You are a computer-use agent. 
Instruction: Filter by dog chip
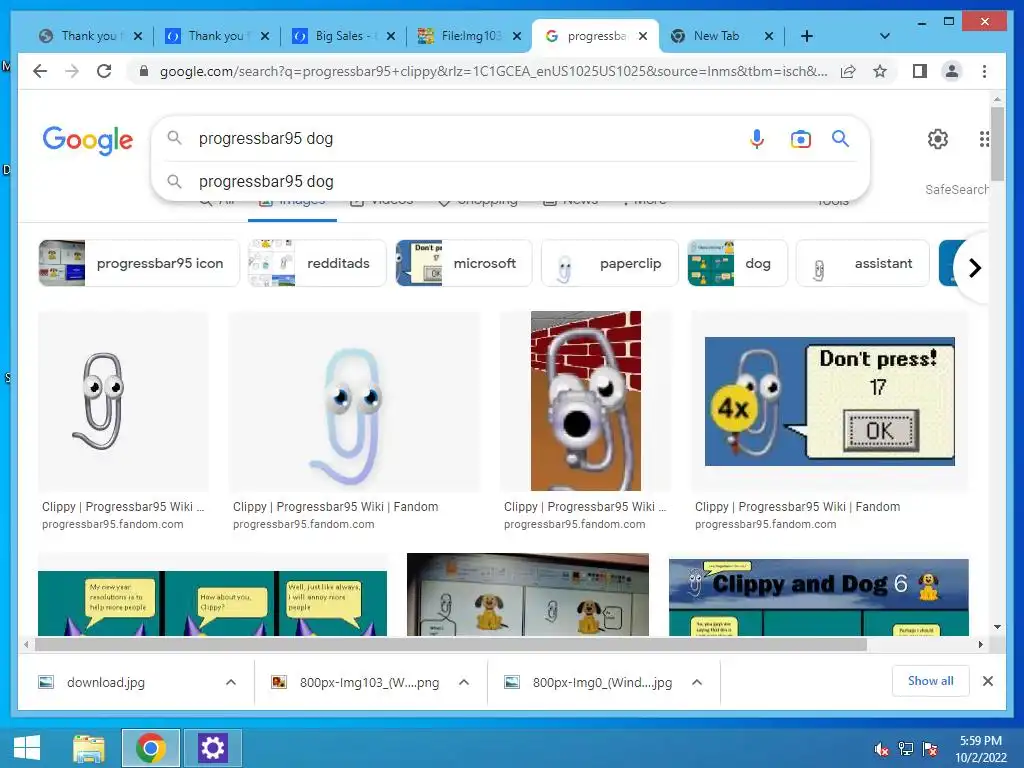pyautogui.click(x=737, y=263)
